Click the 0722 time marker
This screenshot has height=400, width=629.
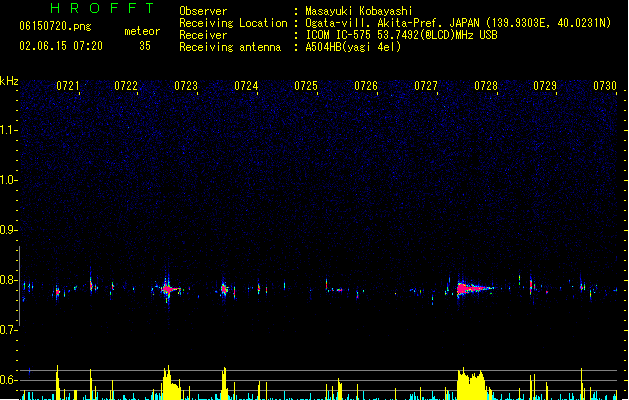click(x=126, y=86)
